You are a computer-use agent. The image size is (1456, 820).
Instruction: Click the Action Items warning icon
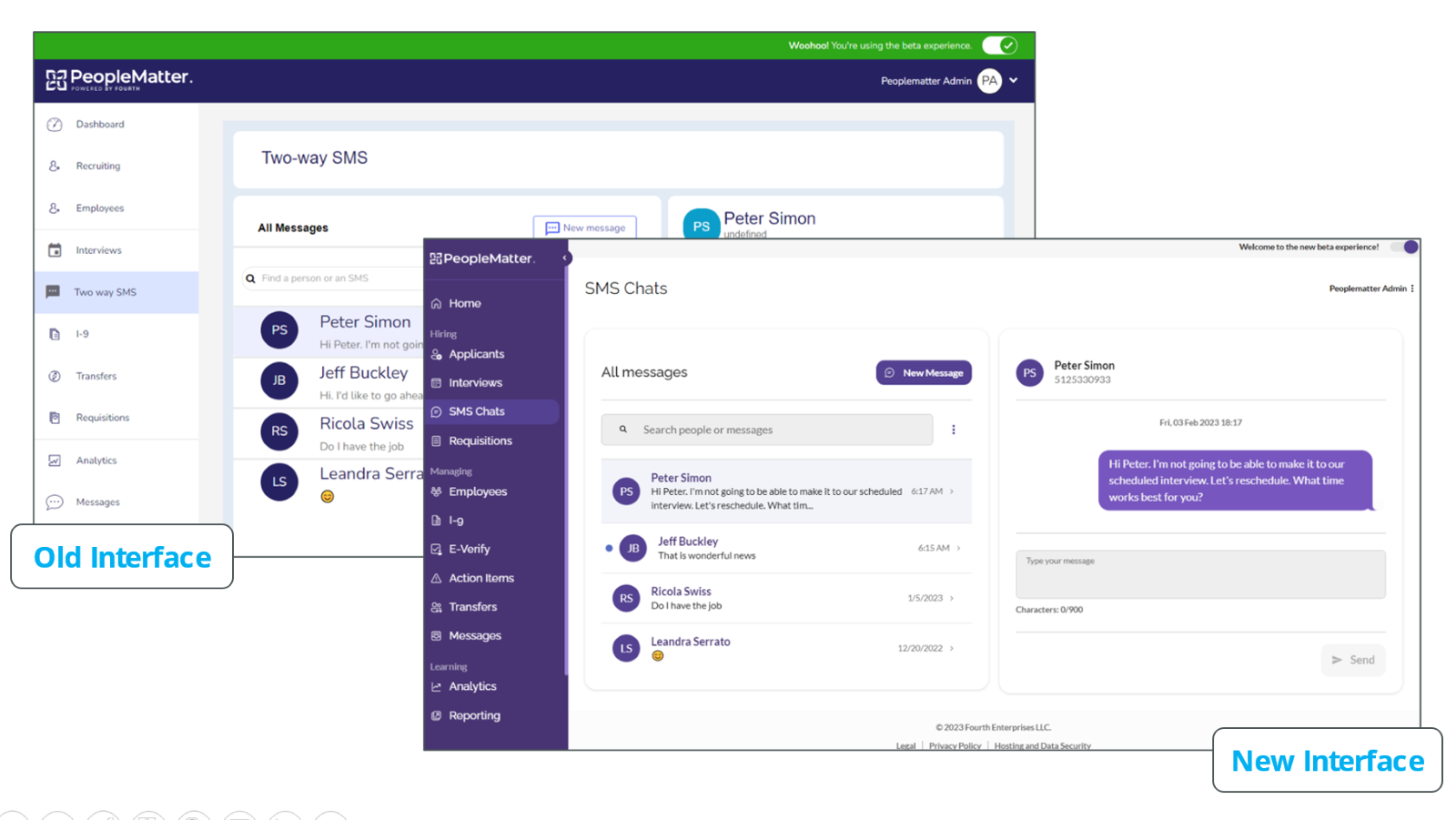coord(437,579)
